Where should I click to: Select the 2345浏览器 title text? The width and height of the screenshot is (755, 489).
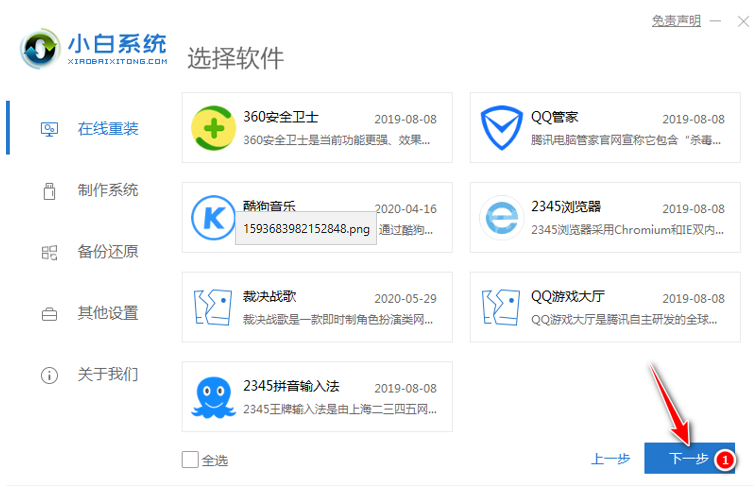tap(566, 206)
